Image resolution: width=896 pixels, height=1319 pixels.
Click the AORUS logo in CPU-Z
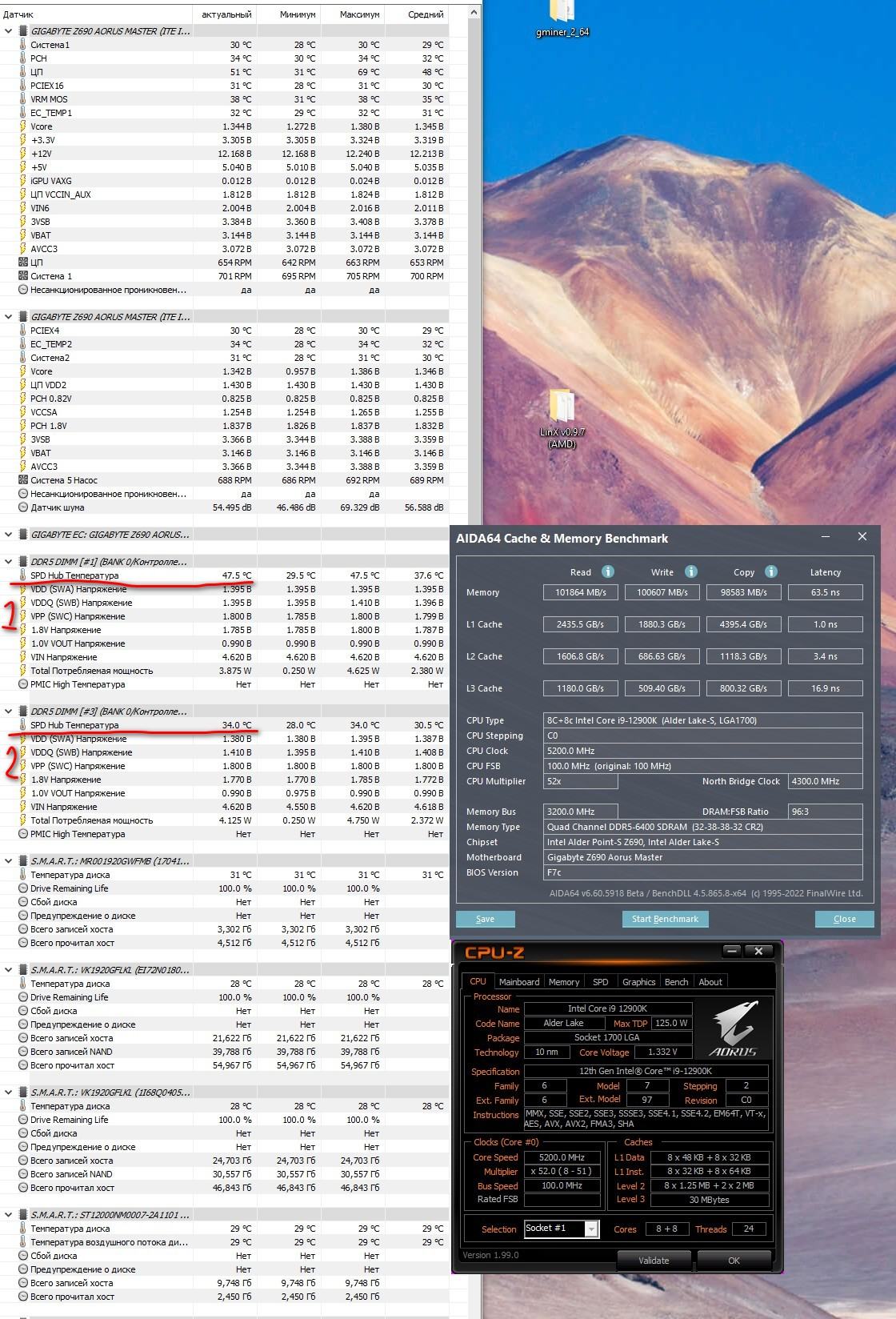coord(734,1028)
